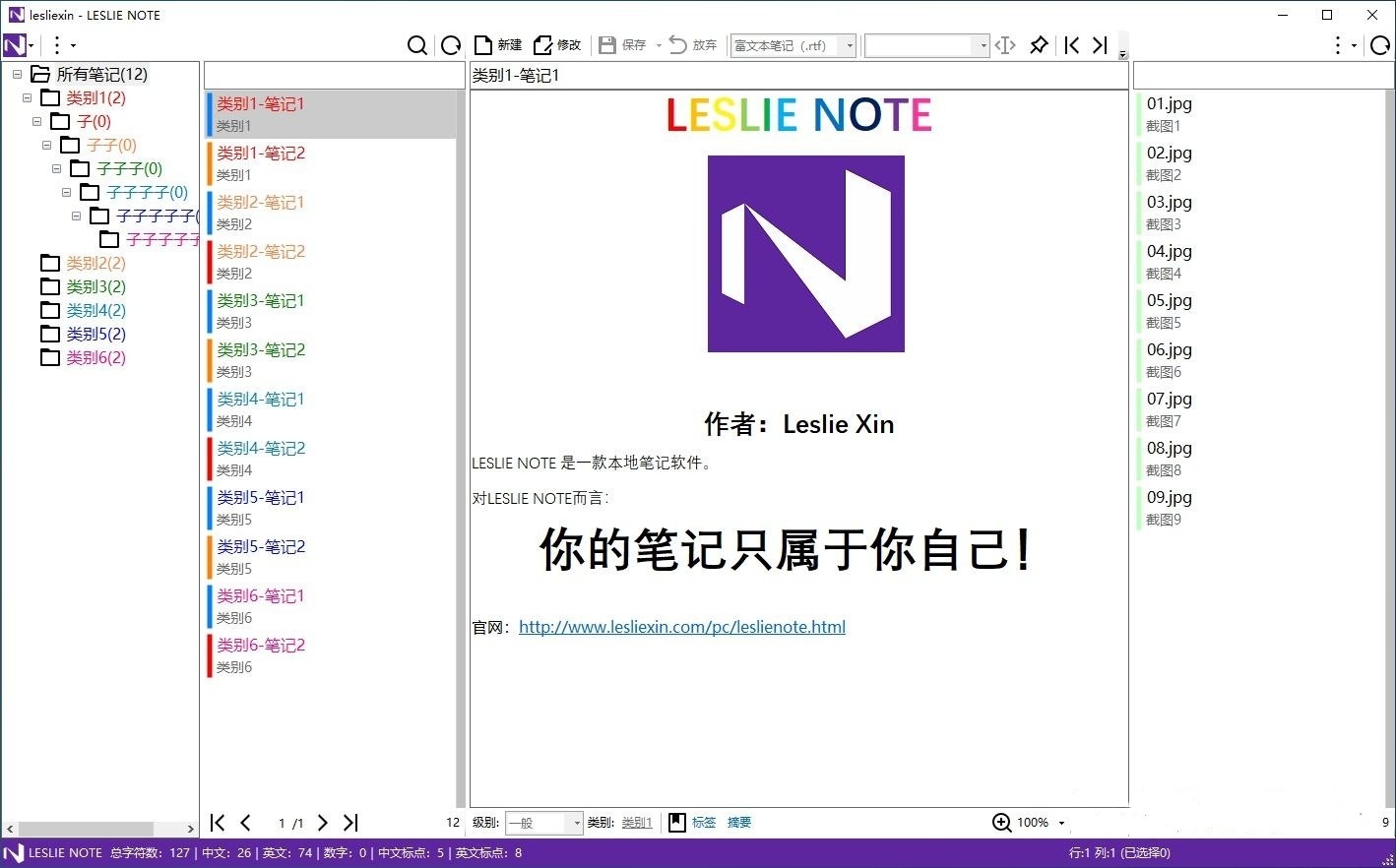Screen dimensions: 1396x868
Task: Go to first page of note list
Action: [218, 823]
